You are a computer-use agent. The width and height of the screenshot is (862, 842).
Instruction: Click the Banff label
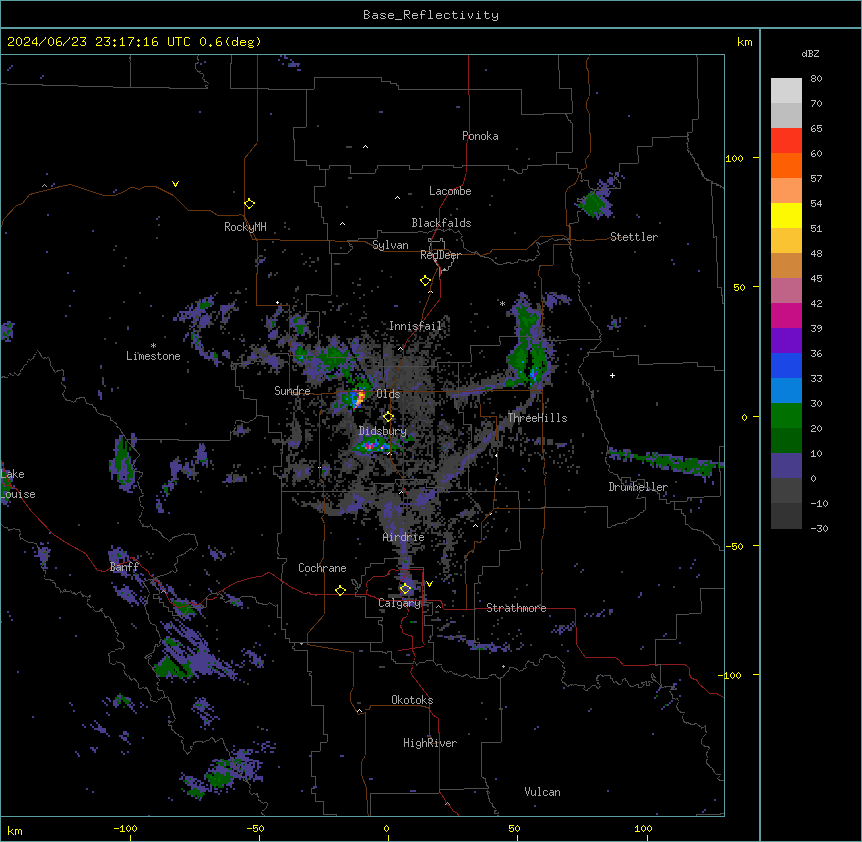(x=124, y=567)
